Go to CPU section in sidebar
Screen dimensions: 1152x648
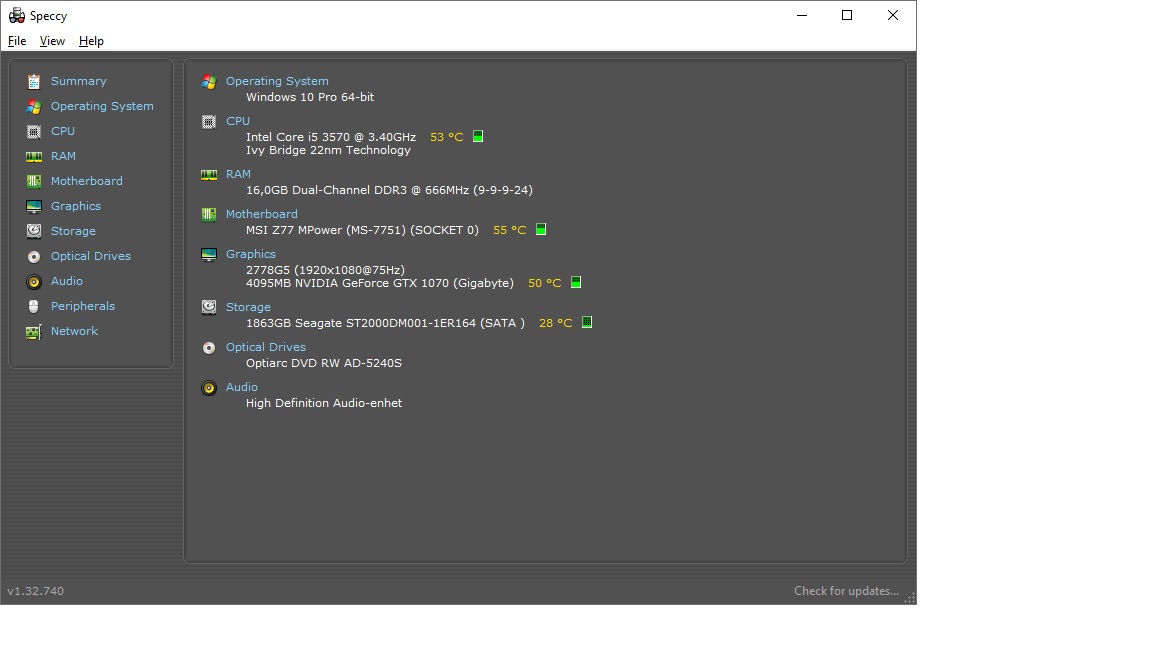62,131
